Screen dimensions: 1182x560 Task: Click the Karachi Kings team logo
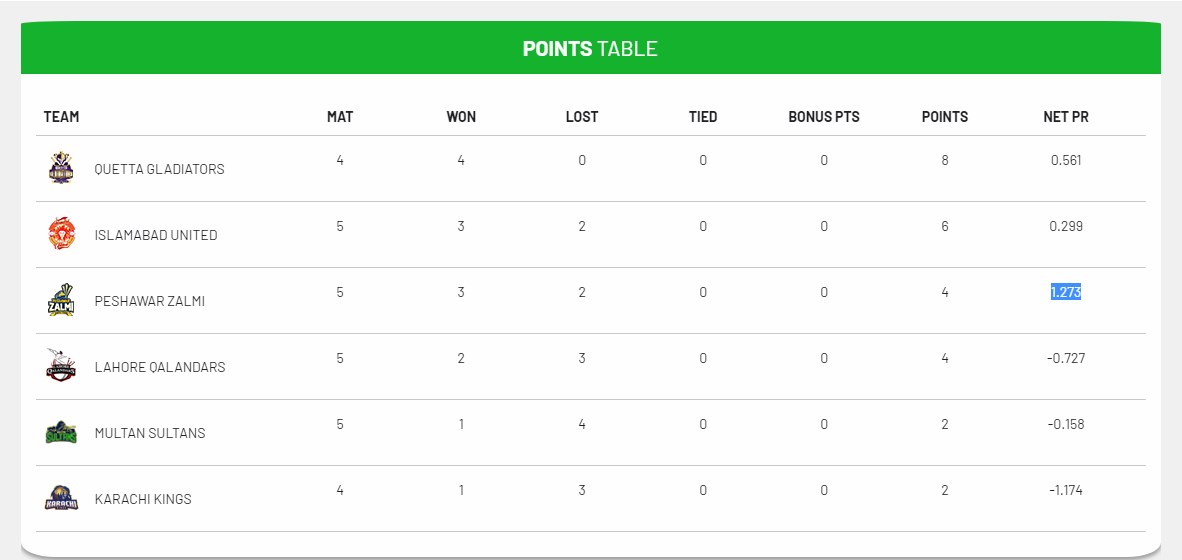[61, 497]
